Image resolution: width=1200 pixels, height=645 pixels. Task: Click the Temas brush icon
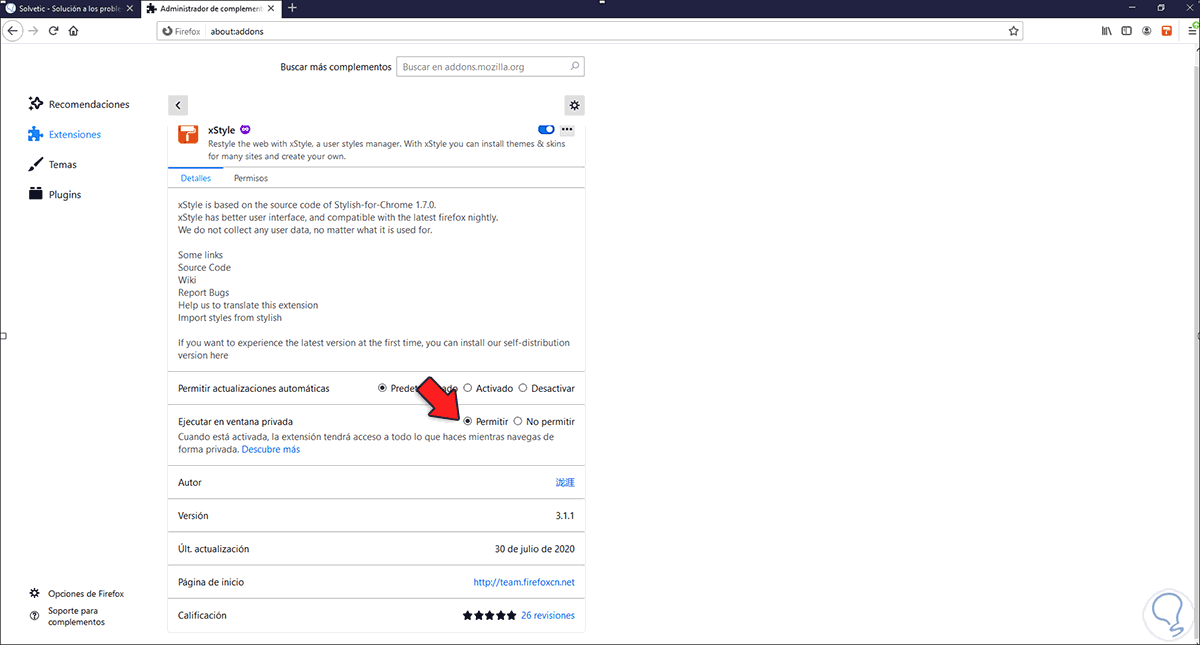[x=36, y=164]
